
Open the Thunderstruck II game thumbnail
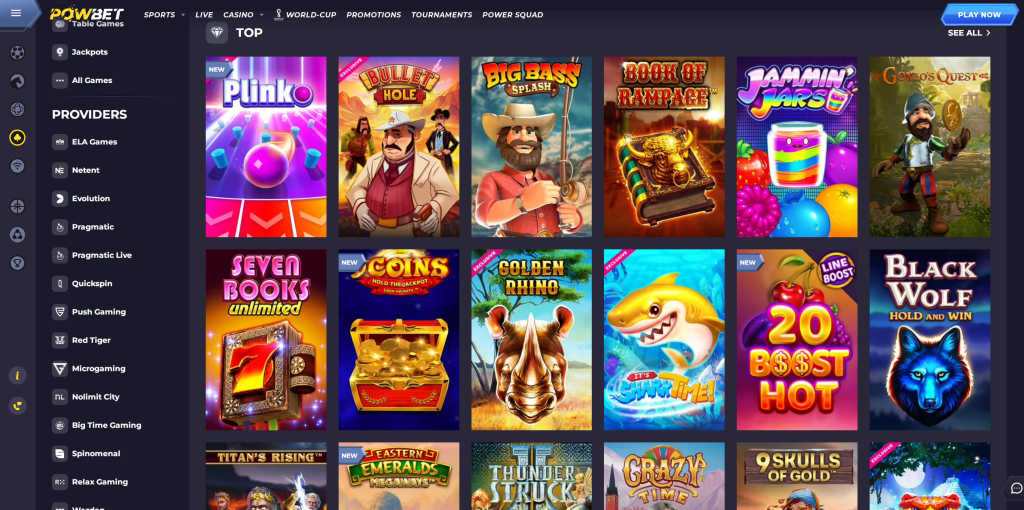click(532, 476)
